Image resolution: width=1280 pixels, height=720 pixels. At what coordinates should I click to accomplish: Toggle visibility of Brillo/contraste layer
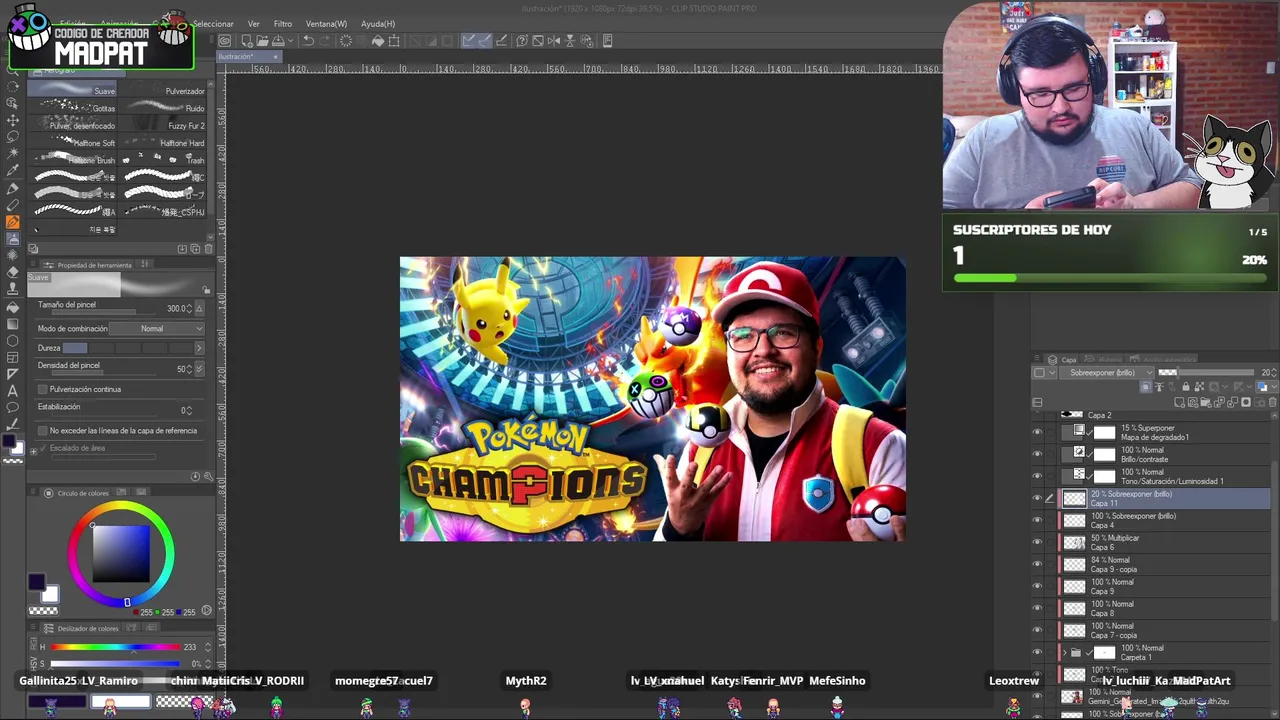1037,454
